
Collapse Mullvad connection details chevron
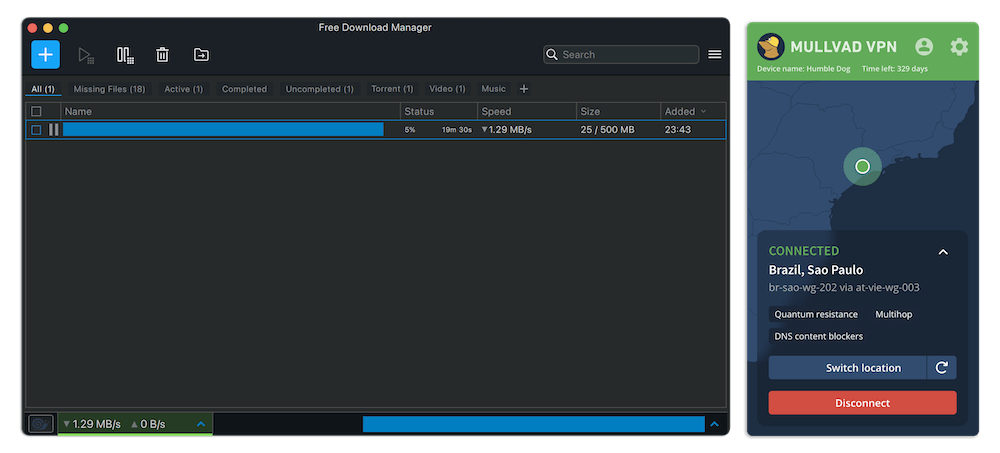[943, 252]
